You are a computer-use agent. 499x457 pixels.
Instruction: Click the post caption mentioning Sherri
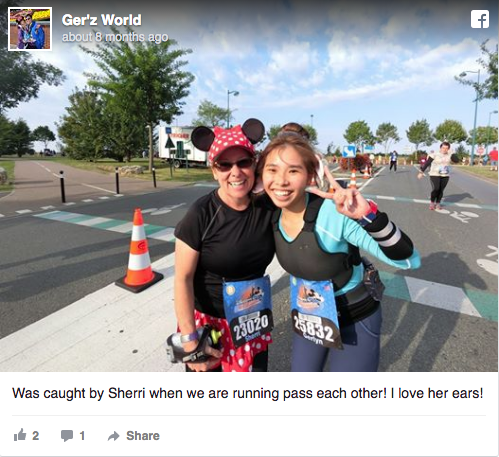click(248, 393)
